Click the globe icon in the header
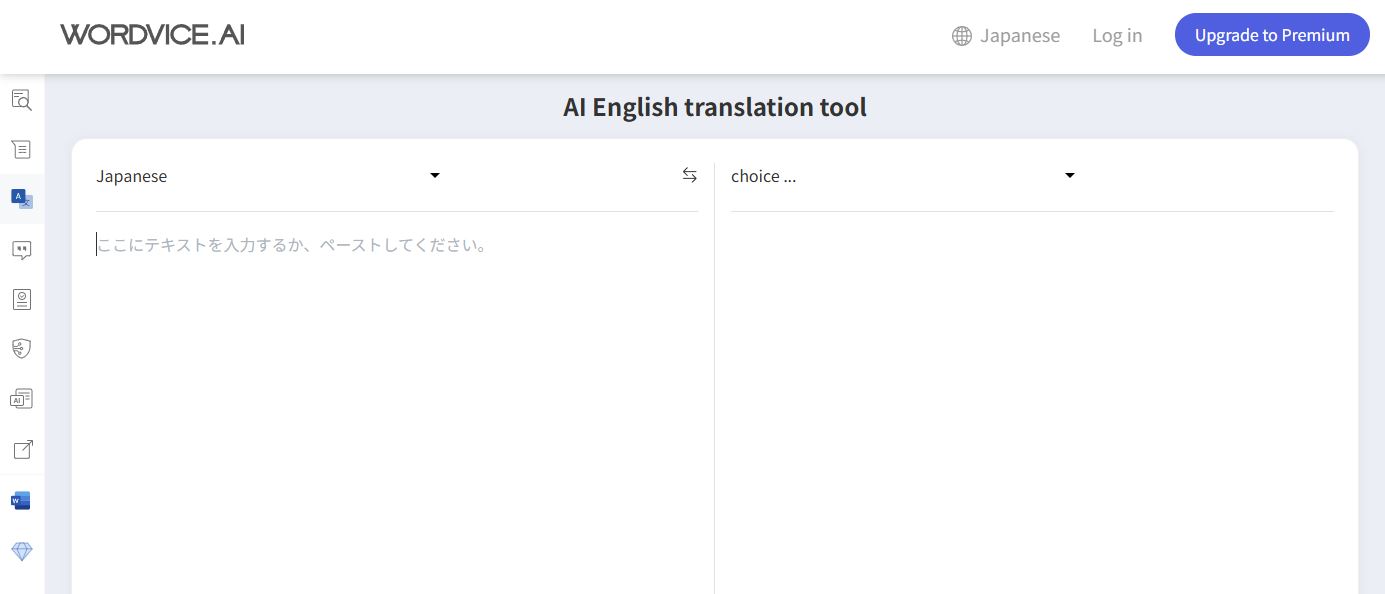Screen dimensions: 1385x594 click(962, 36)
